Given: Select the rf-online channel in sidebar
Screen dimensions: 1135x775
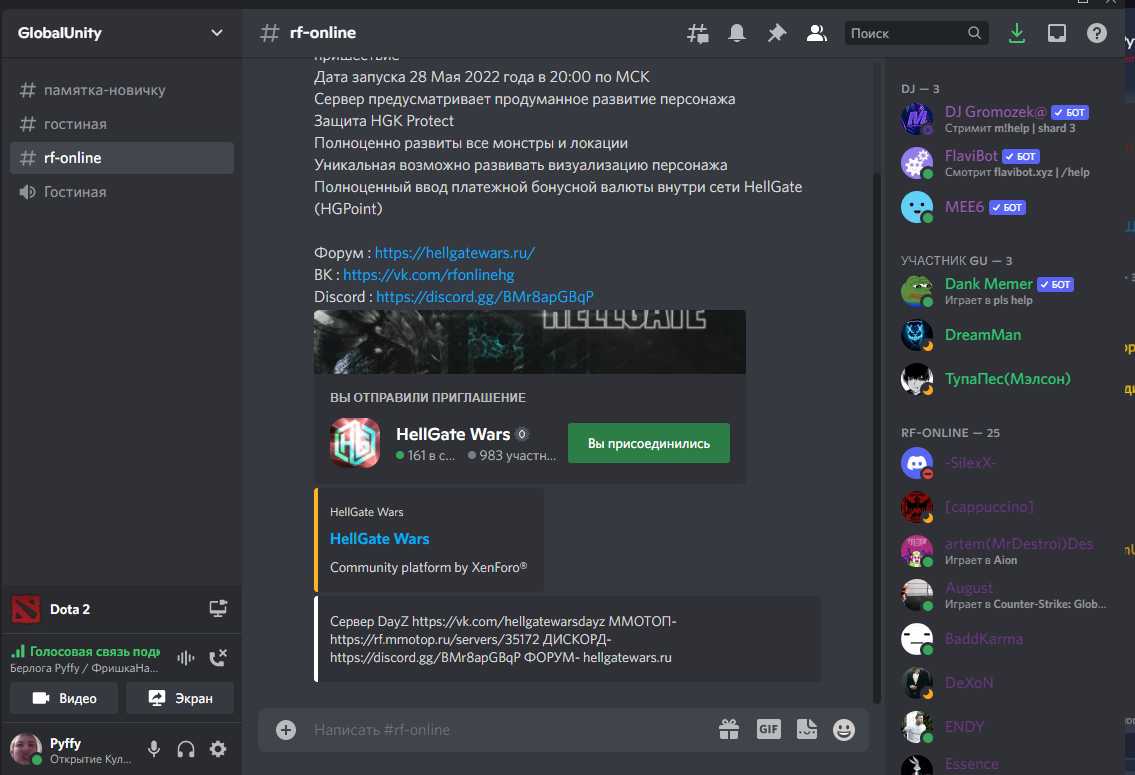Looking at the screenshot, I should pos(122,158).
